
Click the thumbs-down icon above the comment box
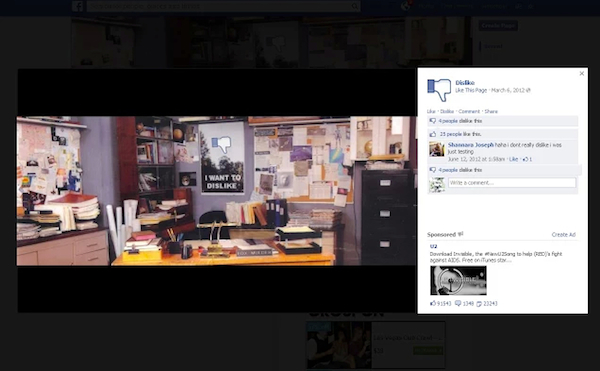433,170
